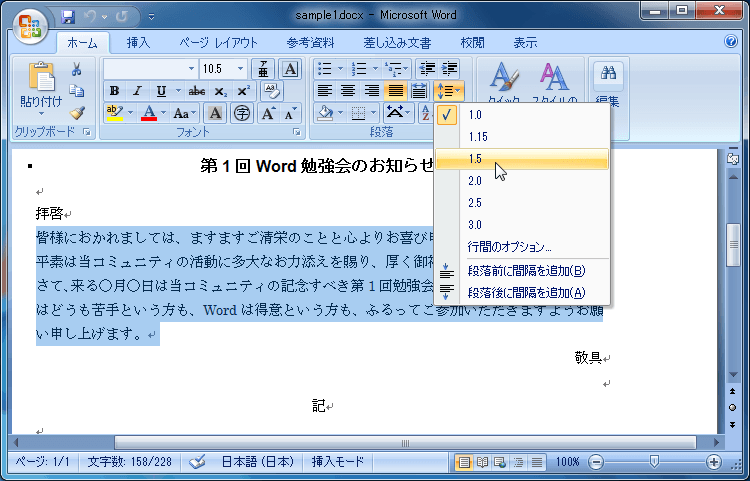Image resolution: width=750 pixels, height=481 pixels.
Task: Align text right
Action: click(372, 91)
